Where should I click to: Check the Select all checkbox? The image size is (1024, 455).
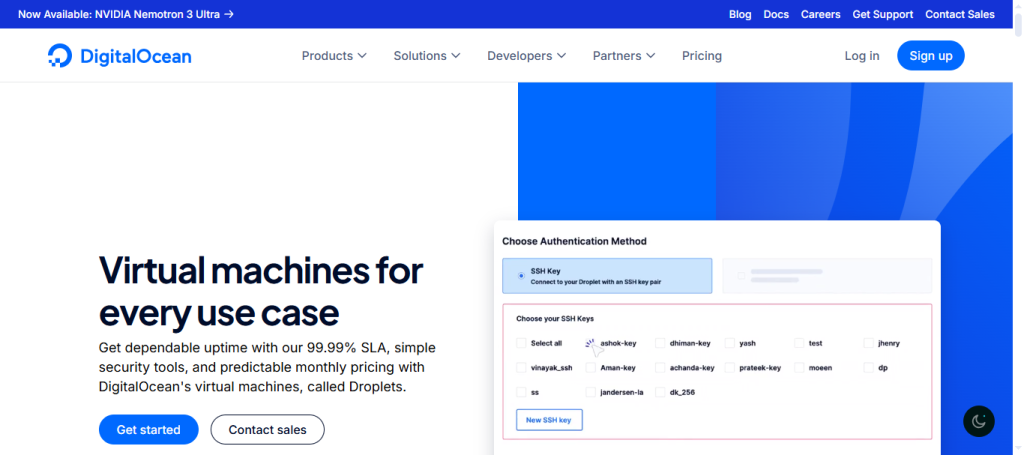pos(521,343)
